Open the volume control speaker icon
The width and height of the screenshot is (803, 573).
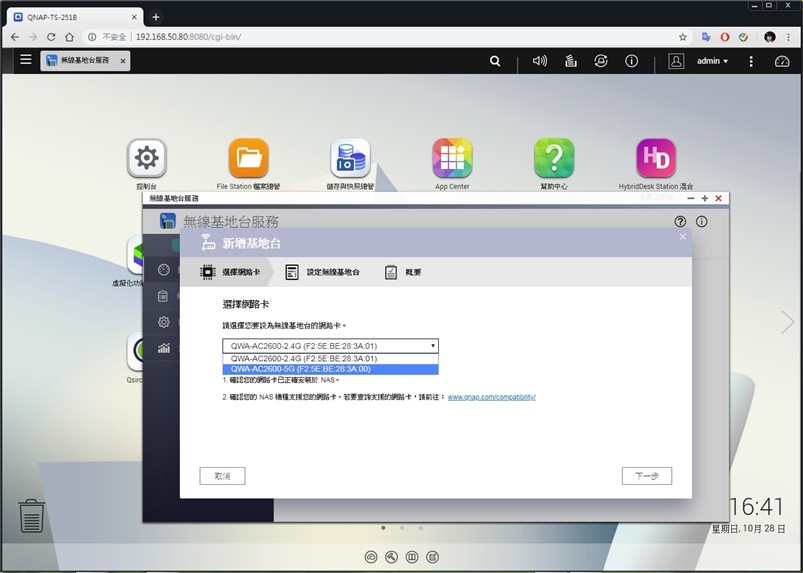[x=540, y=61]
